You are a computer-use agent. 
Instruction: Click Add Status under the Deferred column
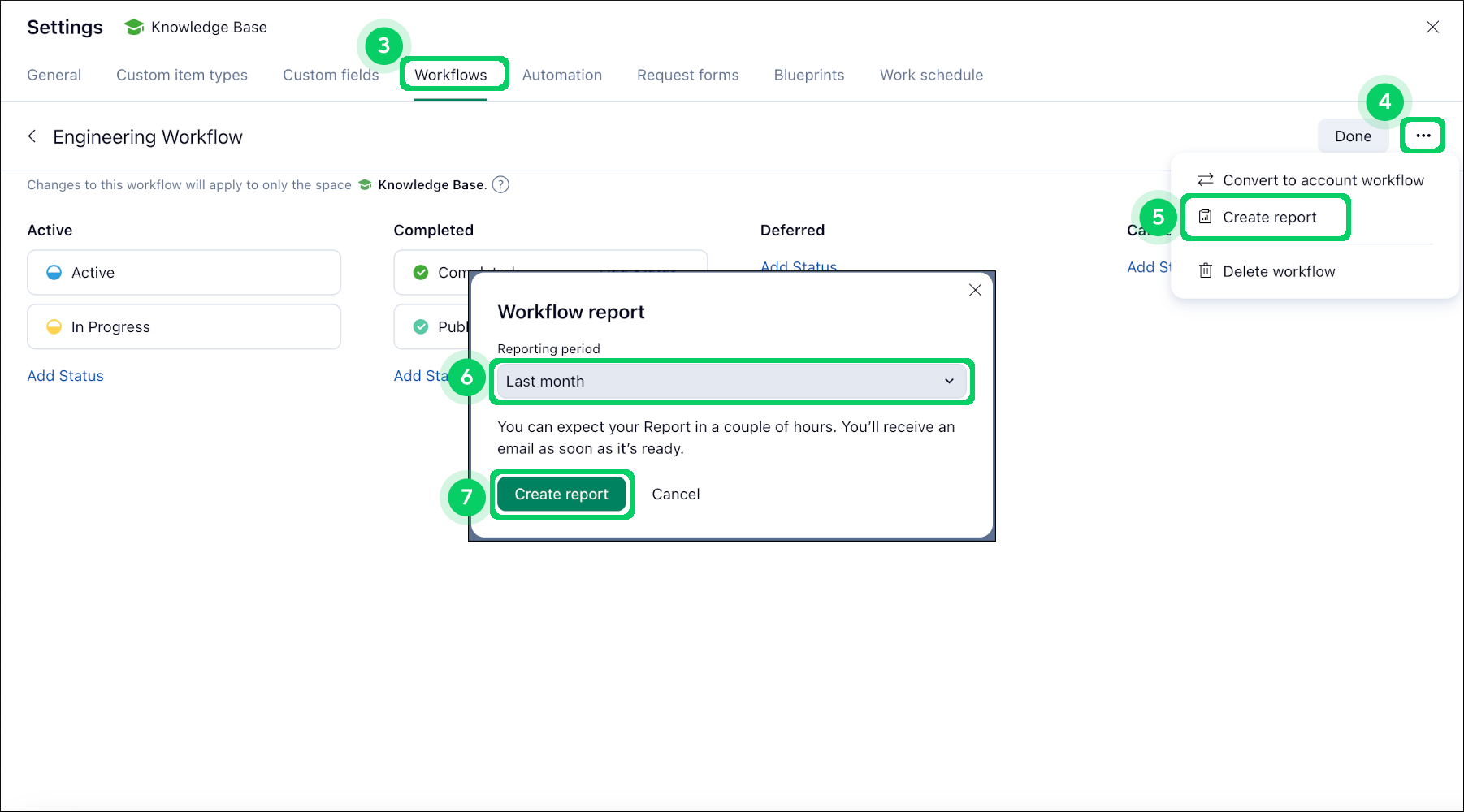798,266
